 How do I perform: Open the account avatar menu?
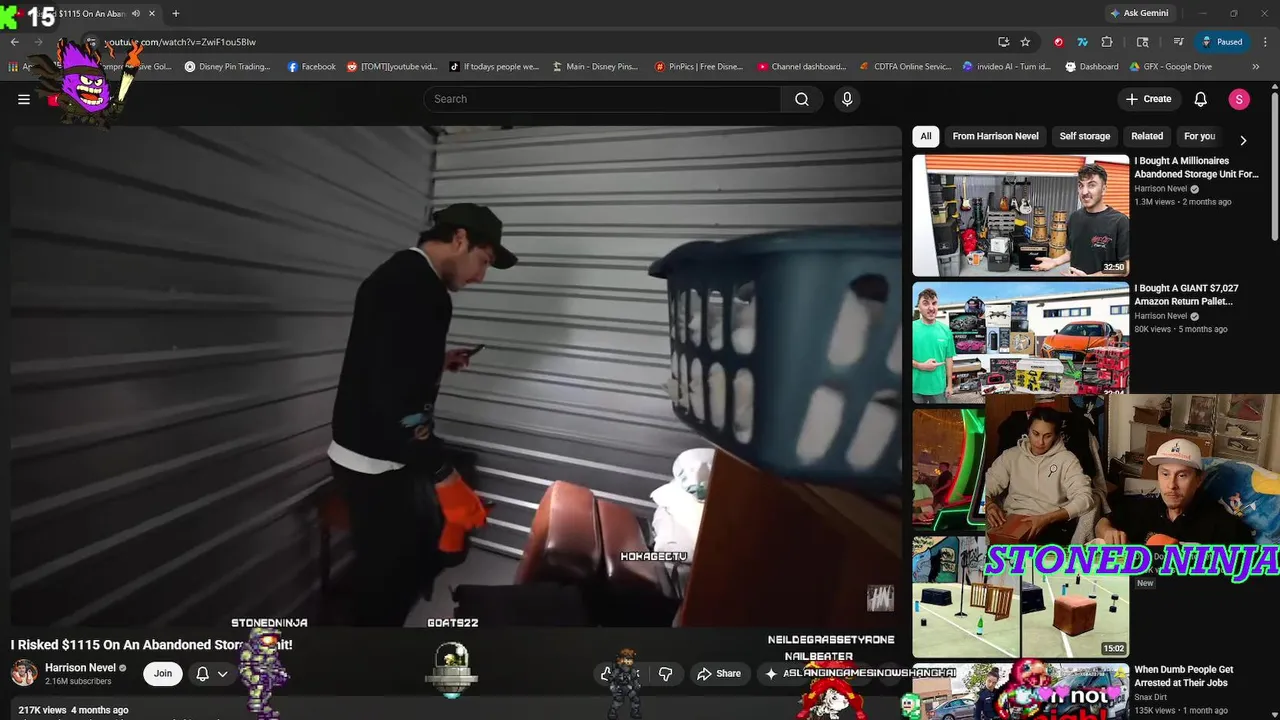[1239, 99]
